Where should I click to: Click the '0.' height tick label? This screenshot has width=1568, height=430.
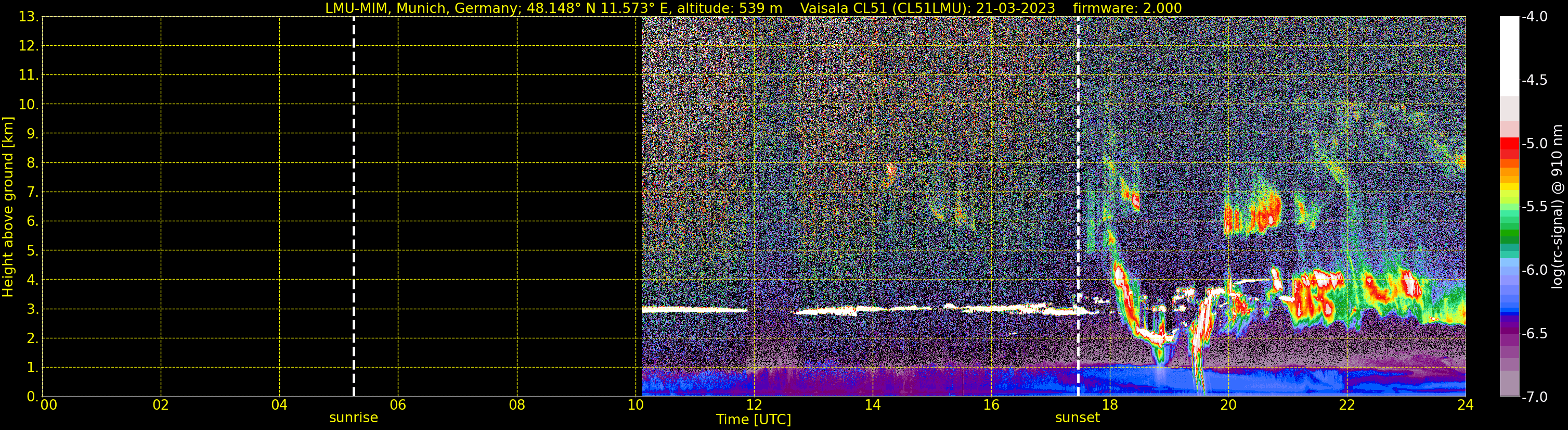(33, 397)
